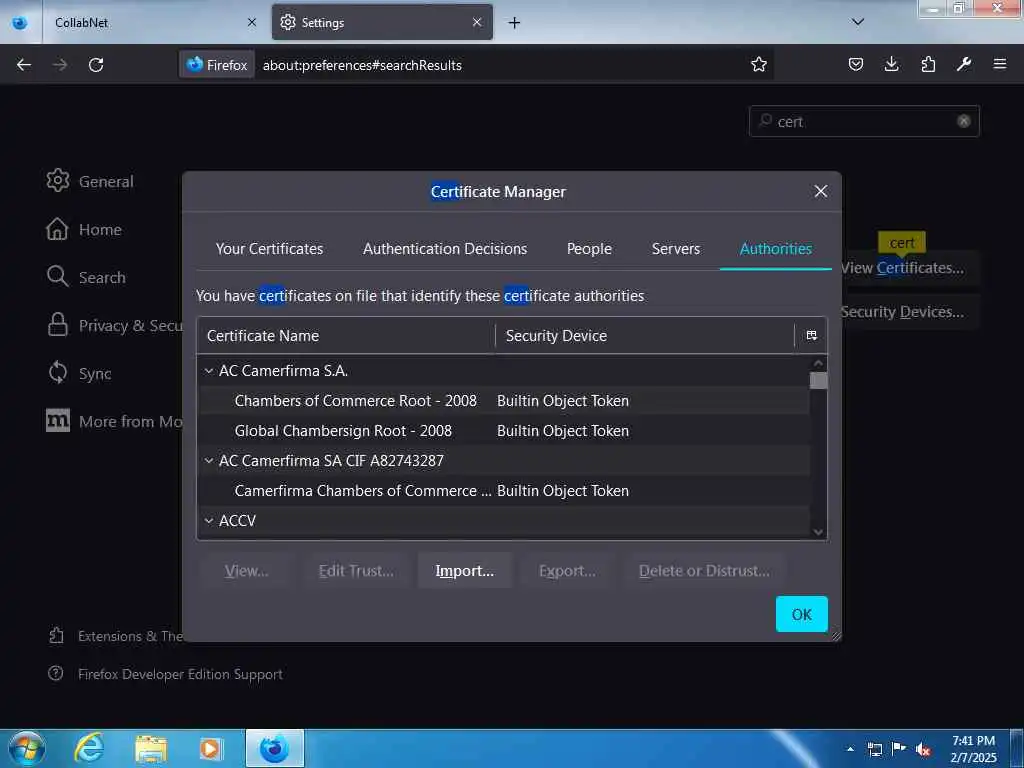This screenshot has height=768, width=1024.
Task: Click the Edit Trust... button
Action: [356, 570]
